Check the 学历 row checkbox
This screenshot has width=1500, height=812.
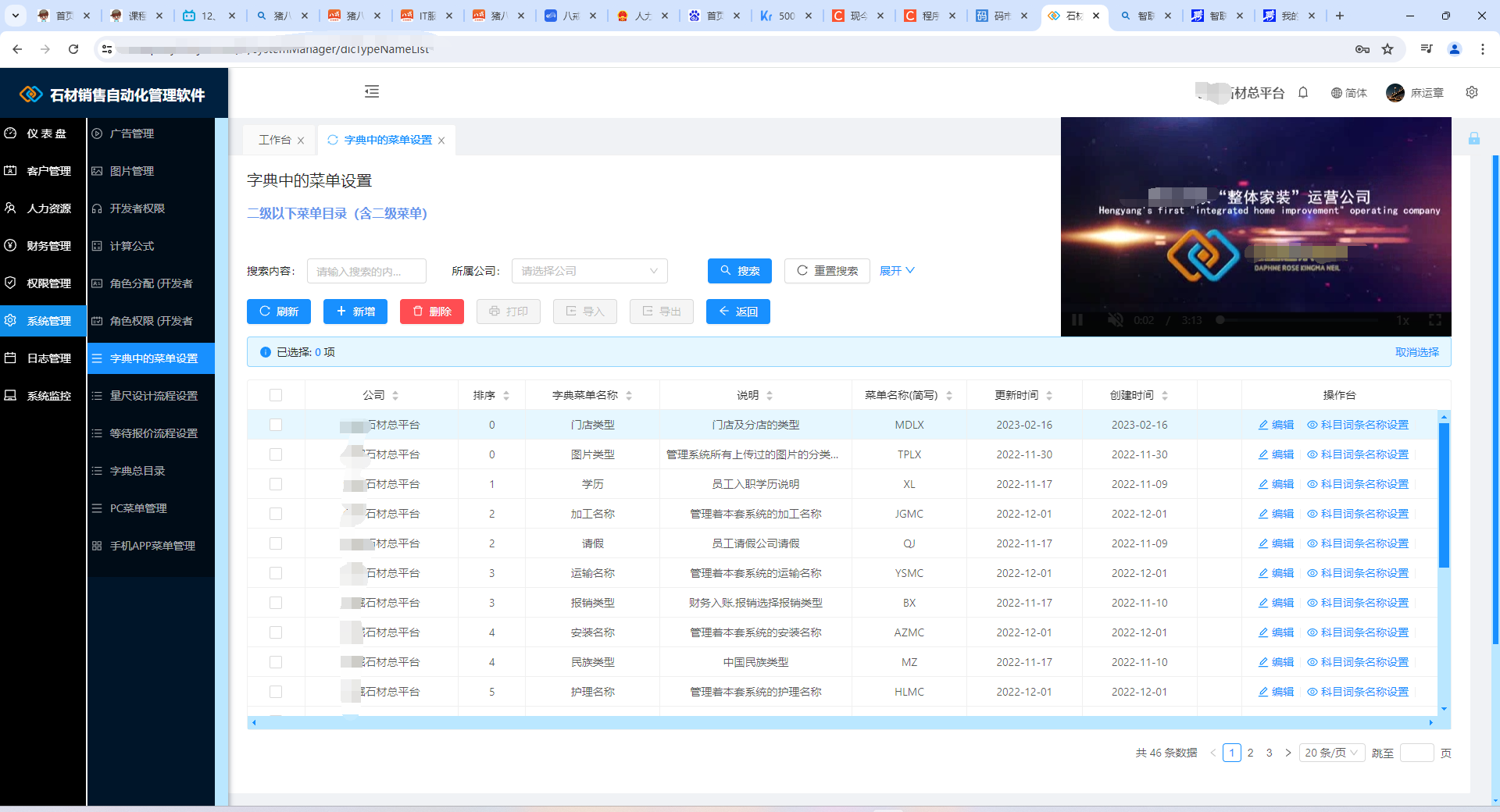click(x=276, y=484)
